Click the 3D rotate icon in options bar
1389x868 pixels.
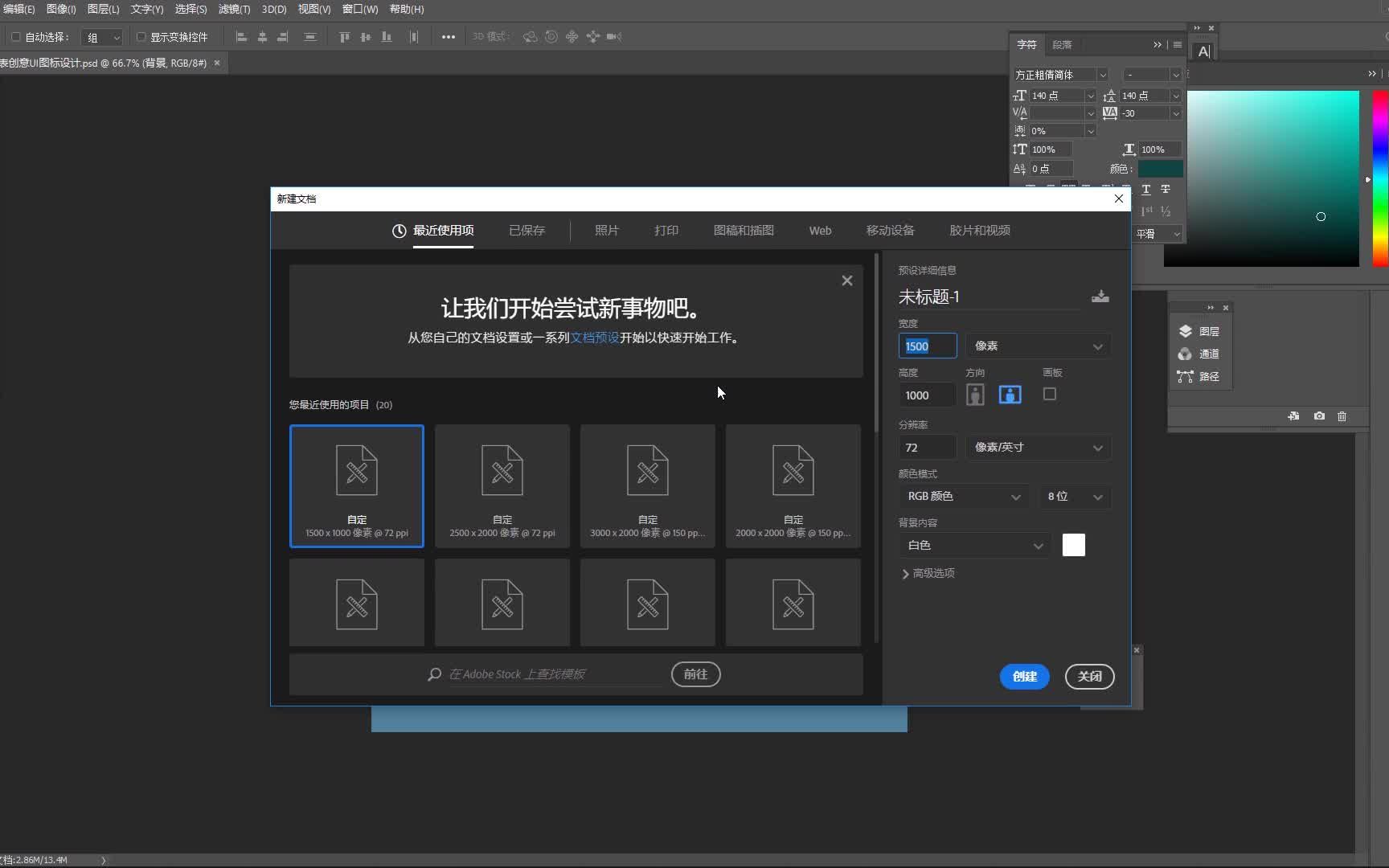point(531,37)
